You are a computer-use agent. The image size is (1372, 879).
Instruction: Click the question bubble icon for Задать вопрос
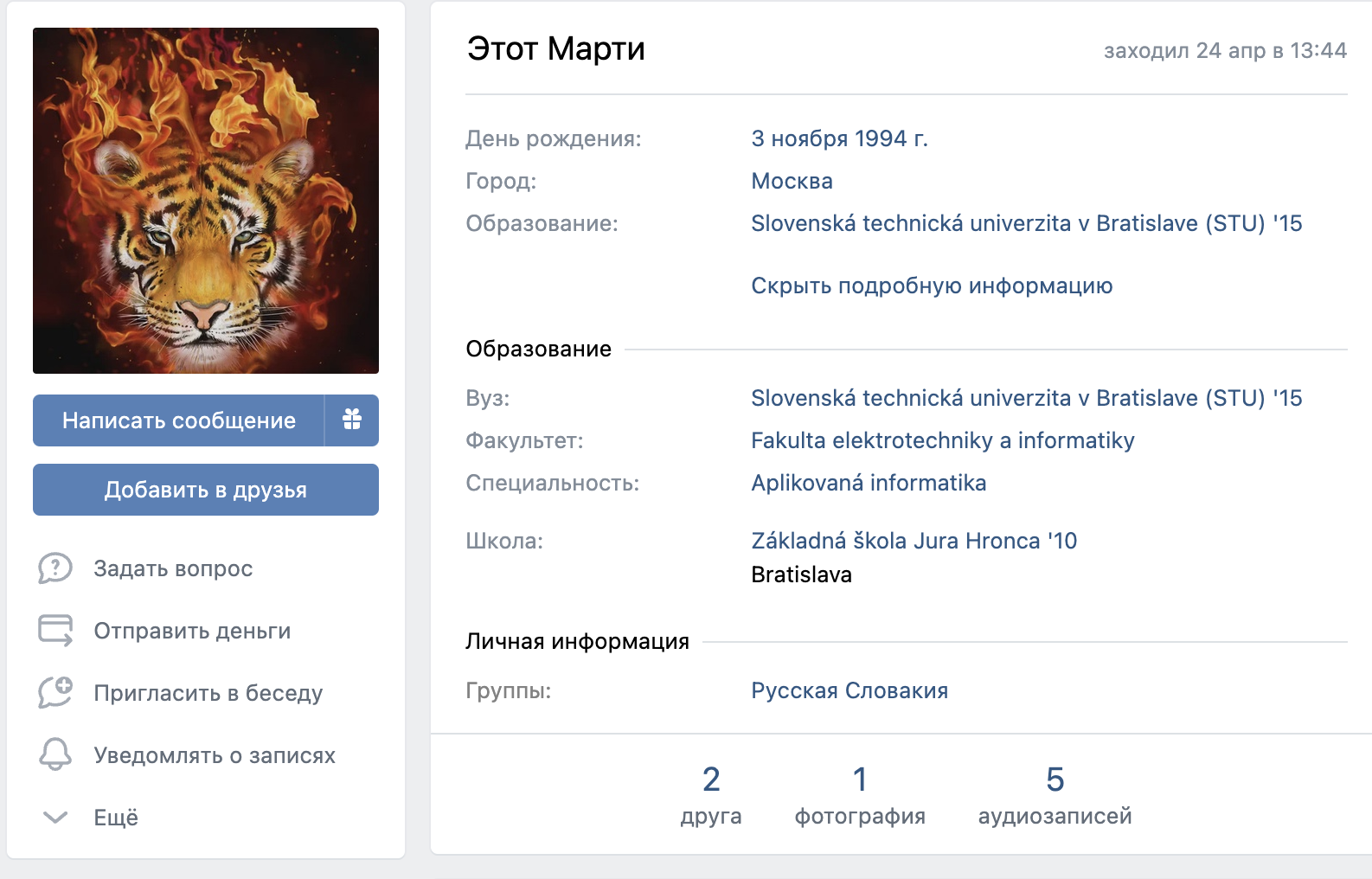click(x=55, y=568)
